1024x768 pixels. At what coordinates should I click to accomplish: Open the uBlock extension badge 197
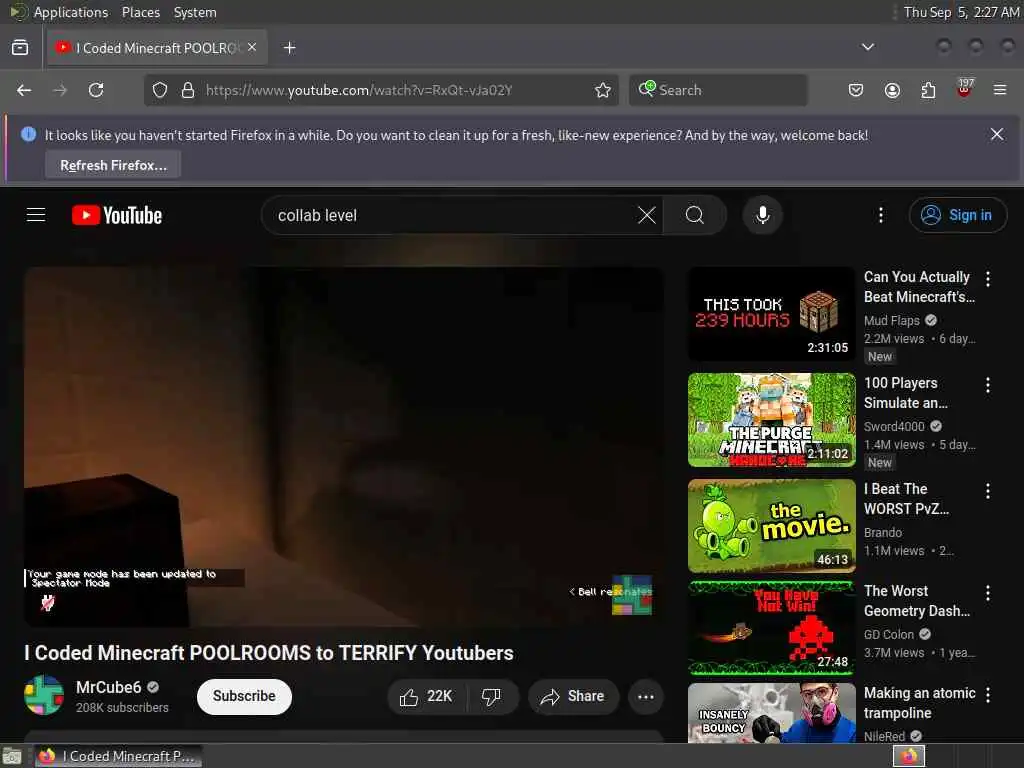965,89
